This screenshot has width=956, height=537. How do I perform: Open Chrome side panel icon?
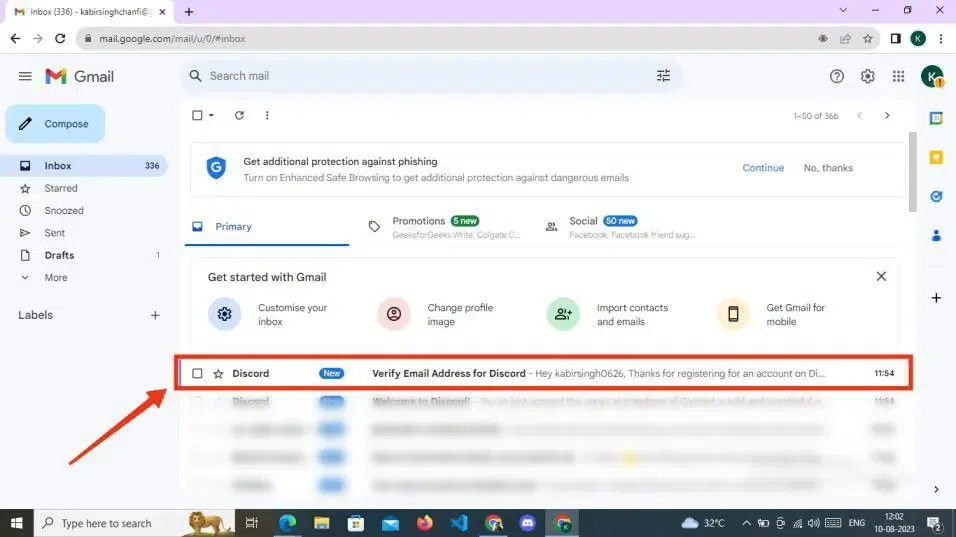click(x=896, y=38)
